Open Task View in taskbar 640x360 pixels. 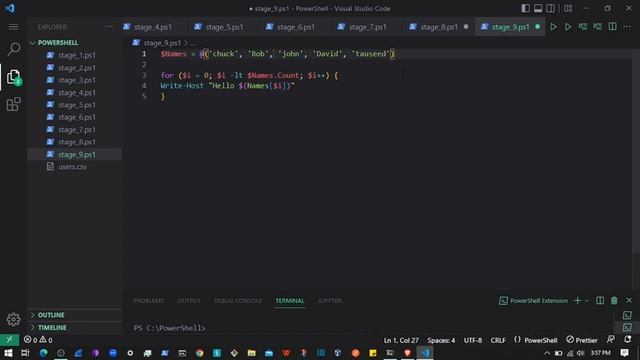[x=25, y=353]
